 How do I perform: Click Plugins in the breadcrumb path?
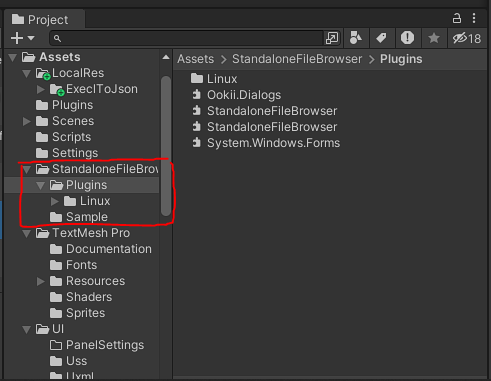click(401, 59)
